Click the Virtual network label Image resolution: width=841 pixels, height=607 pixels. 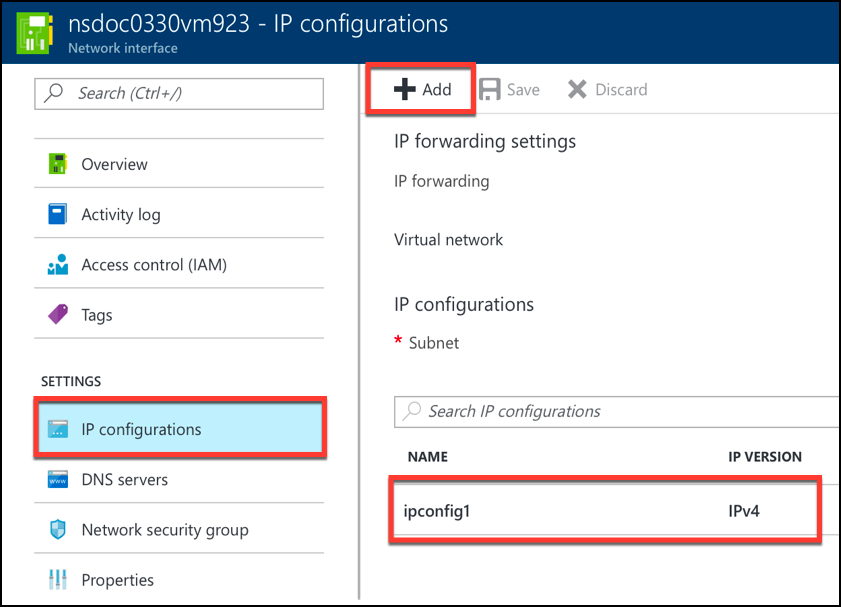448,239
